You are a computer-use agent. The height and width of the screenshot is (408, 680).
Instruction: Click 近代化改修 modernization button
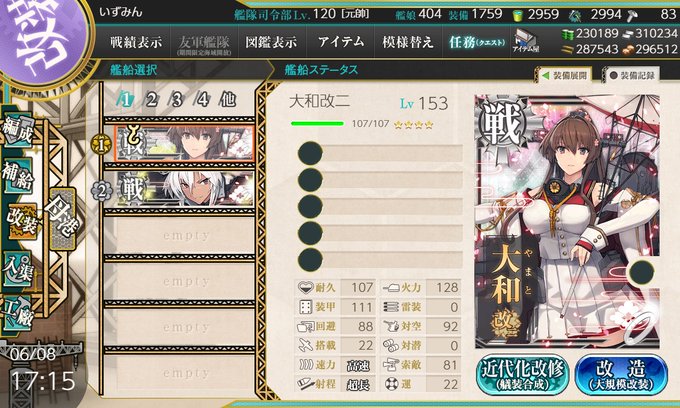point(523,375)
